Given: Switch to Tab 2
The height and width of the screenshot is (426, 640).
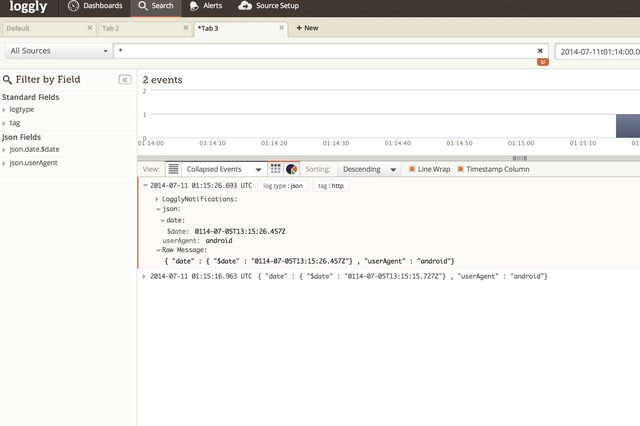Looking at the screenshot, I should pos(144,29).
